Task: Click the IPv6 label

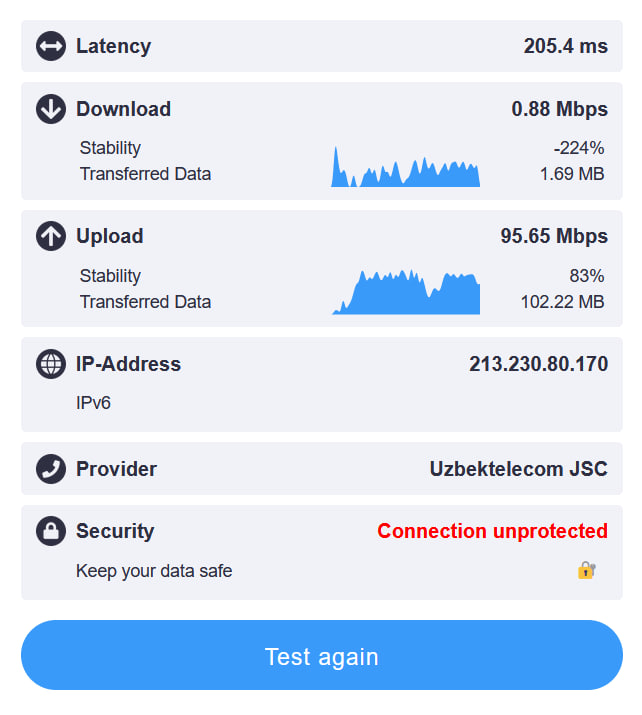Action: point(94,403)
